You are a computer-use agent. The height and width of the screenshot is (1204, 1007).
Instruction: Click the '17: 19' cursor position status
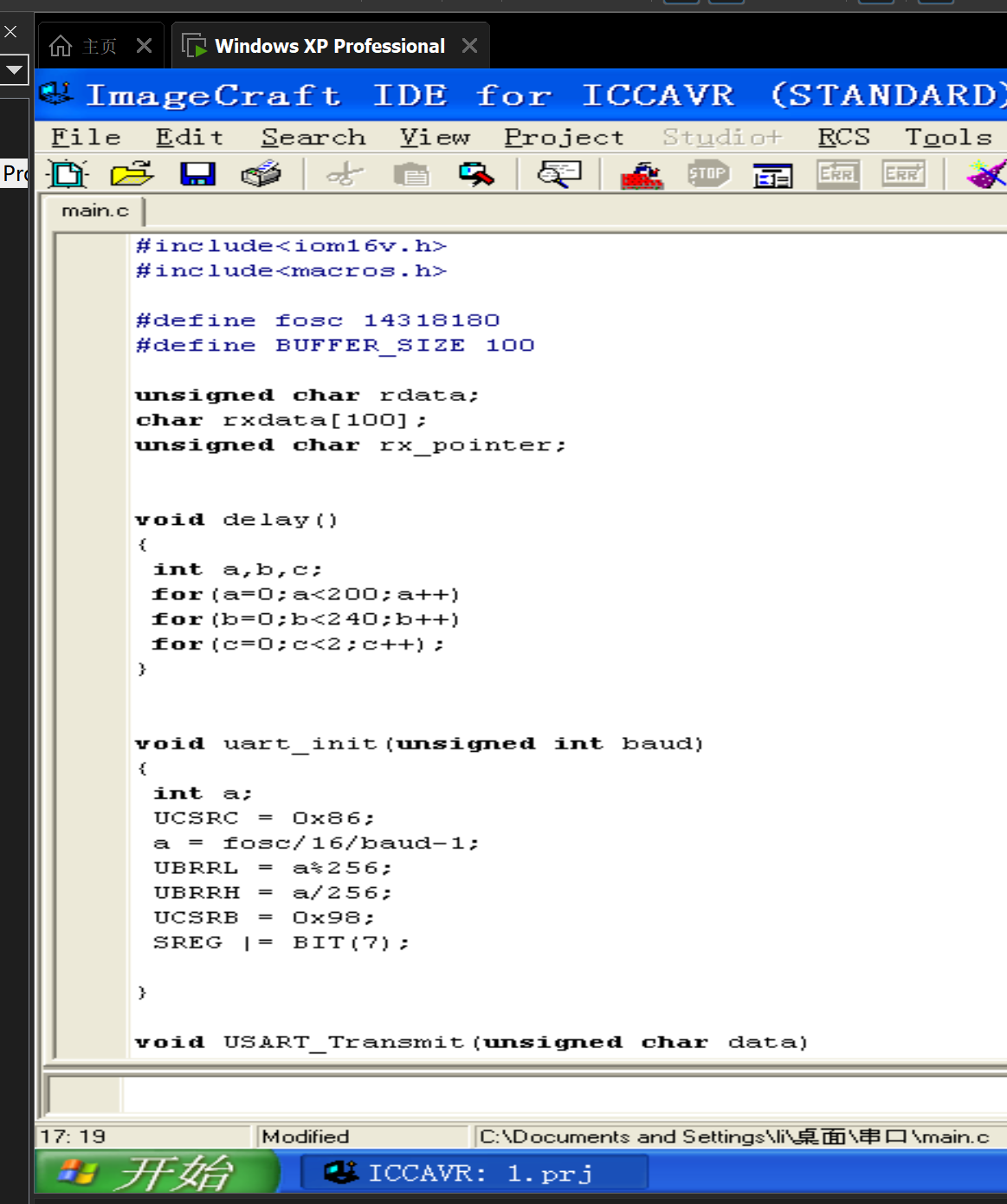pyautogui.click(x=73, y=1136)
